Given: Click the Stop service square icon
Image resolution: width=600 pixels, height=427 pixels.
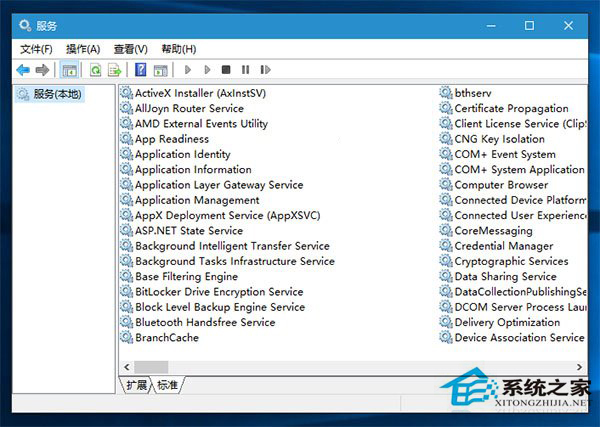Looking at the screenshot, I should coord(226,70).
